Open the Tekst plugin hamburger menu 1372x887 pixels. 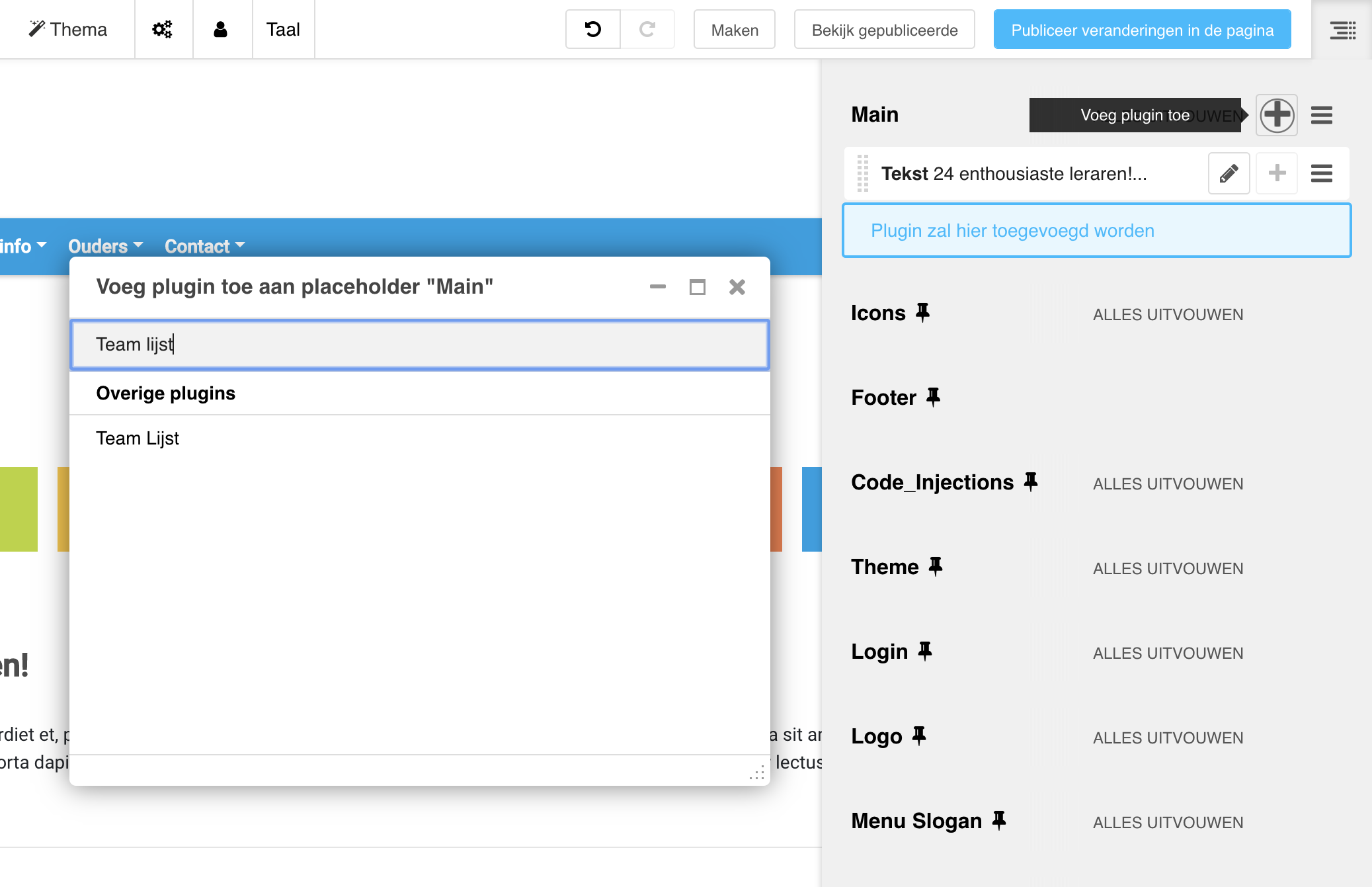[1321, 173]
